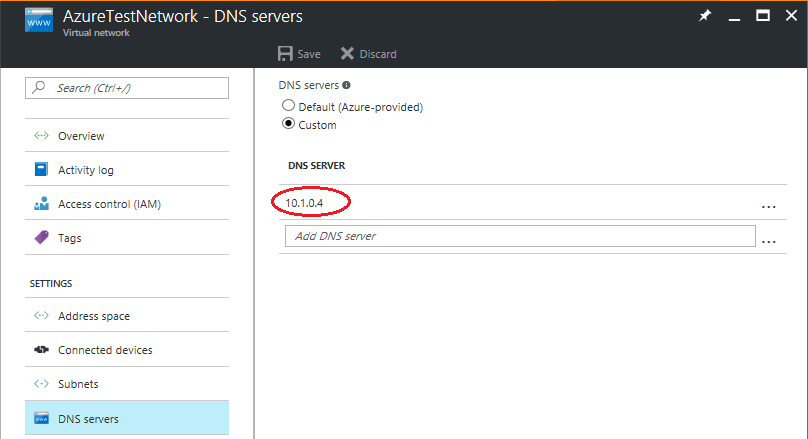
Task: Click the Activity log book icon
Action: coord(41,169)
